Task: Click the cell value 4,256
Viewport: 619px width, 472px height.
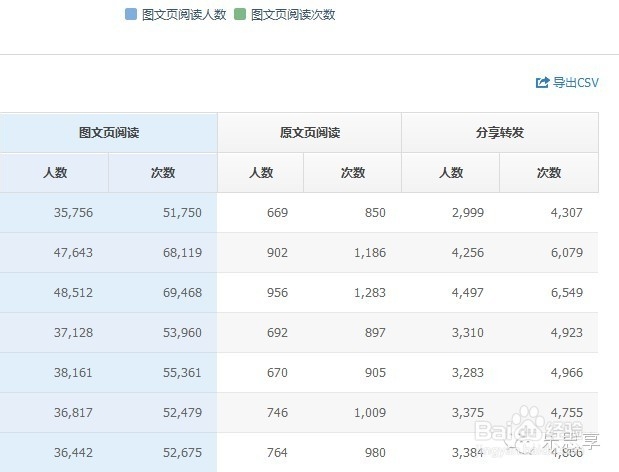Action: (468, 253)
